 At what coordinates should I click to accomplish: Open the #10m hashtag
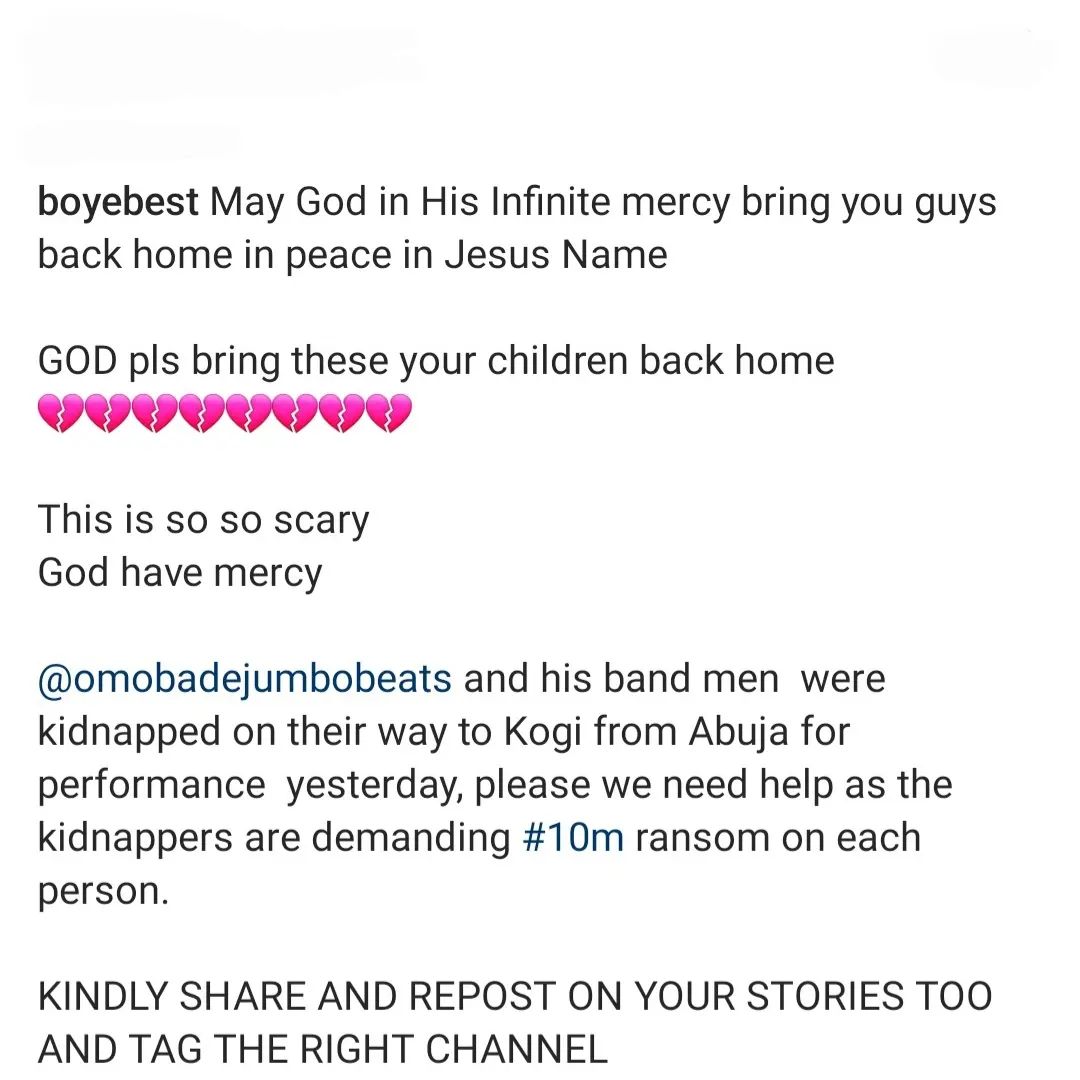point(573,837)
